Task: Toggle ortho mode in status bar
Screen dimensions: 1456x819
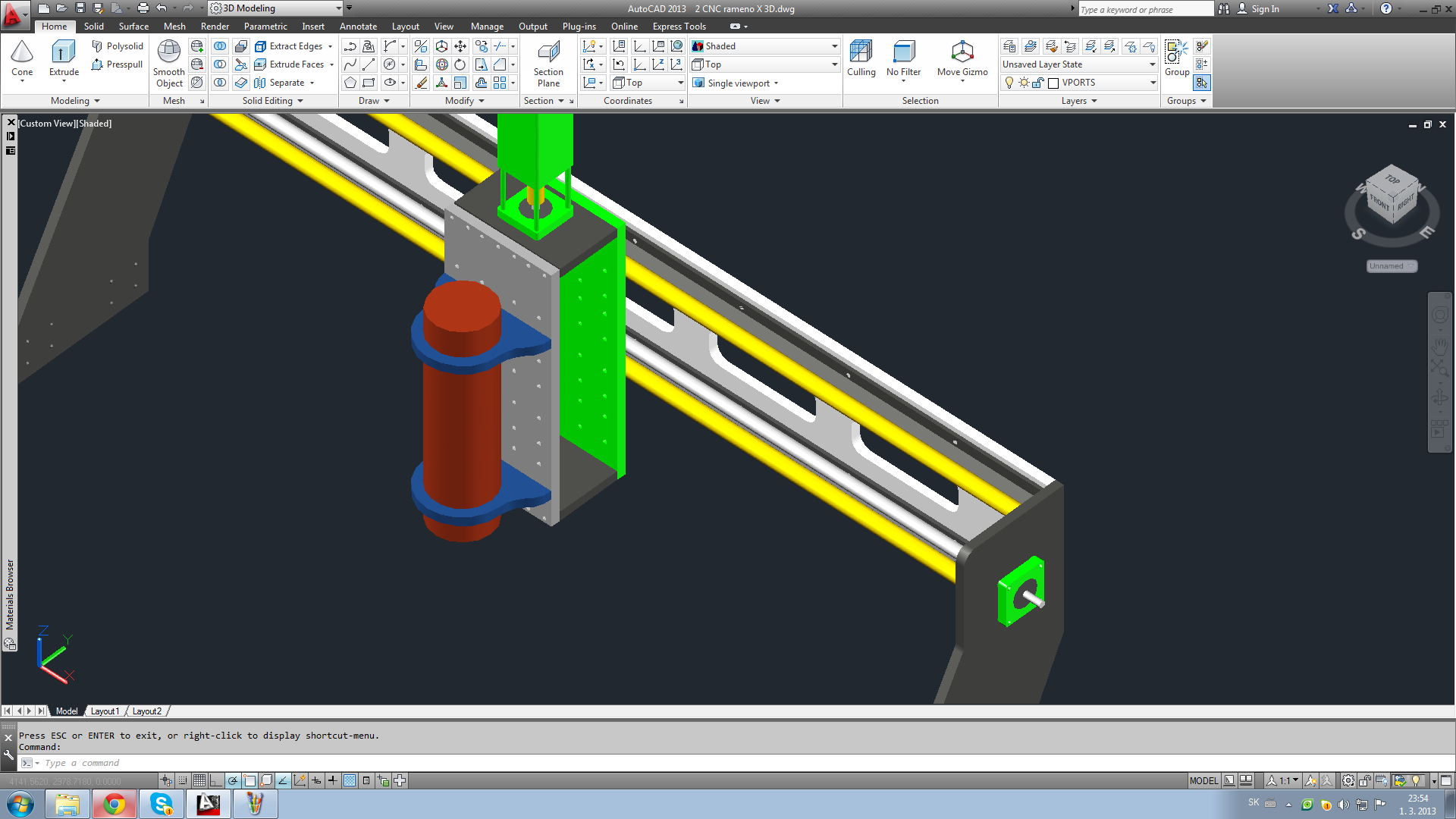Action: click(216, 780)
